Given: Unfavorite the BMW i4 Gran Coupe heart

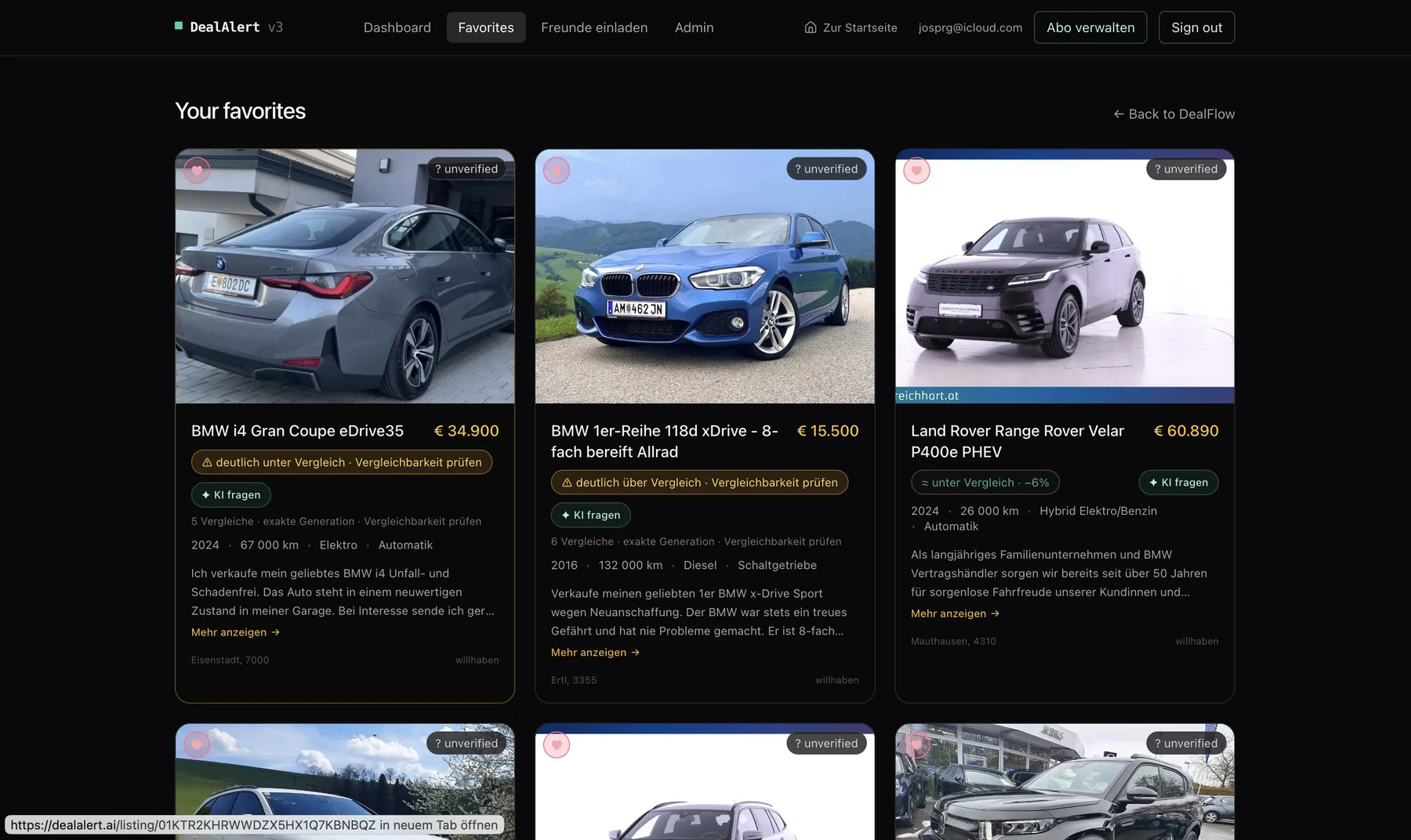Looking at the screenshot, I should 197,170.
